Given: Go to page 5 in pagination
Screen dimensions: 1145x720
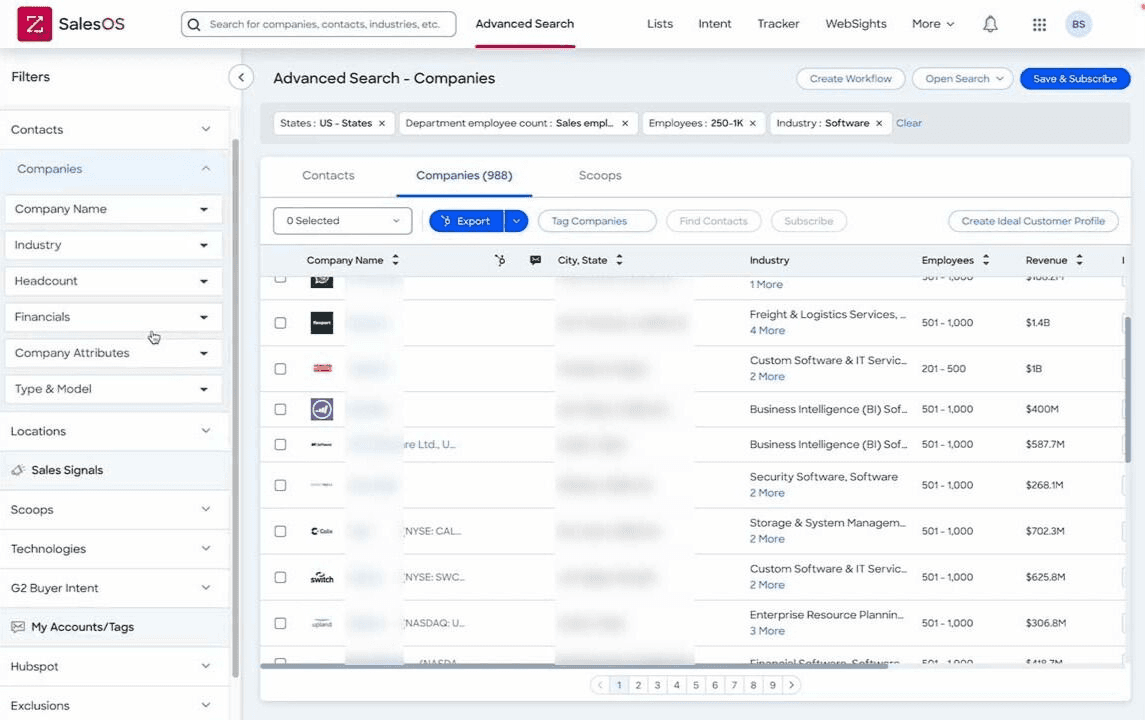Looking at the screenshot, I should pyautogui.click(x=695, y=685).
